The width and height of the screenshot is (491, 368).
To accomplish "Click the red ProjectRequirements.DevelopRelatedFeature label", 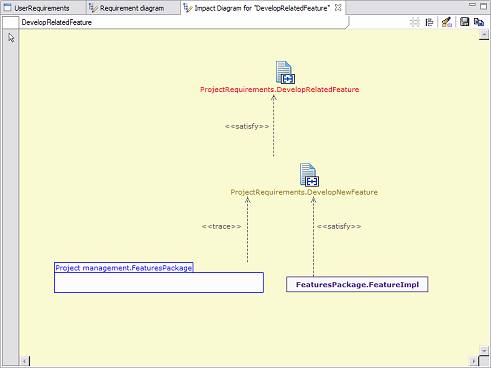I will click(x=279, y=89).
